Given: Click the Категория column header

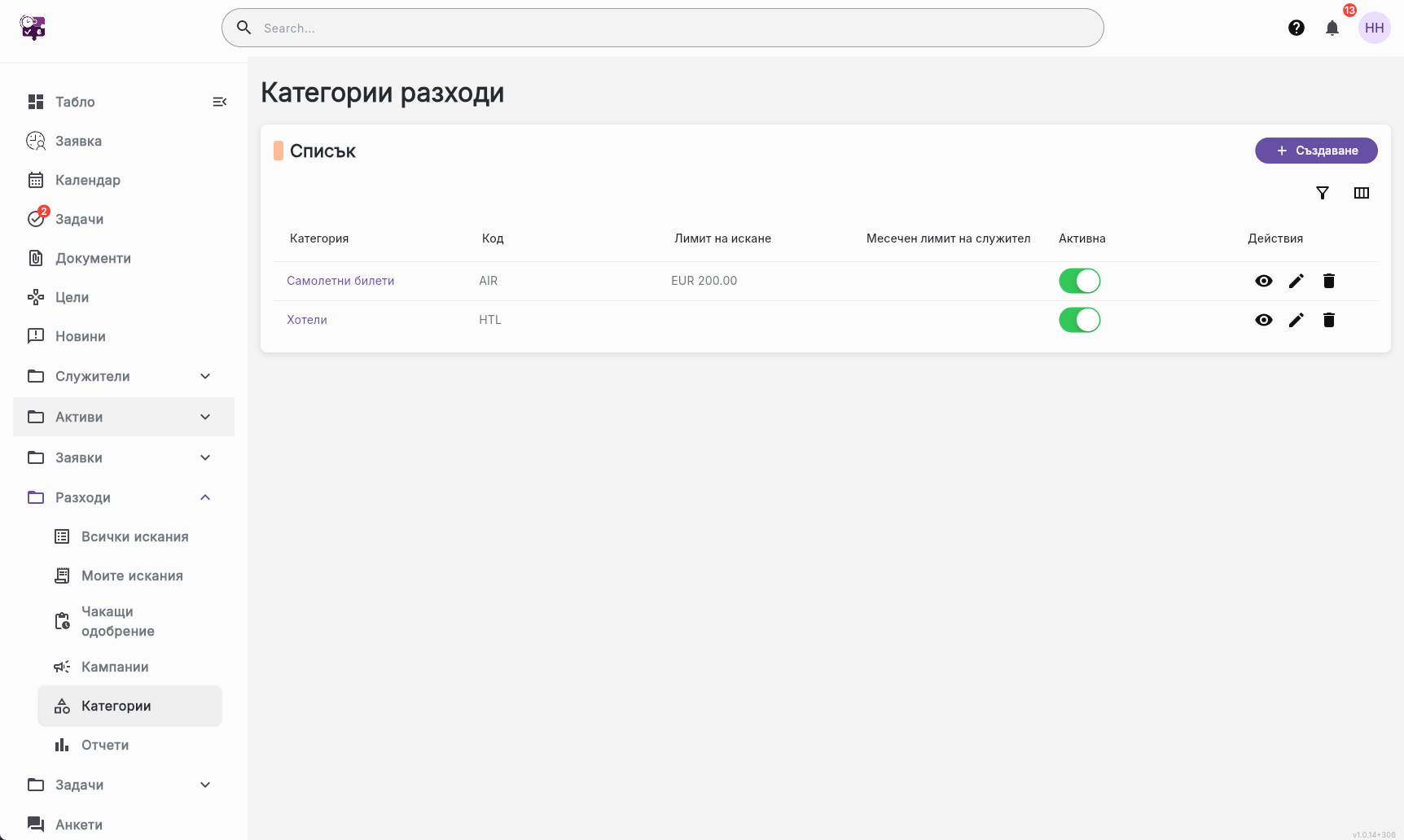Looking at the screenshot, I should (x=319, y=238).
